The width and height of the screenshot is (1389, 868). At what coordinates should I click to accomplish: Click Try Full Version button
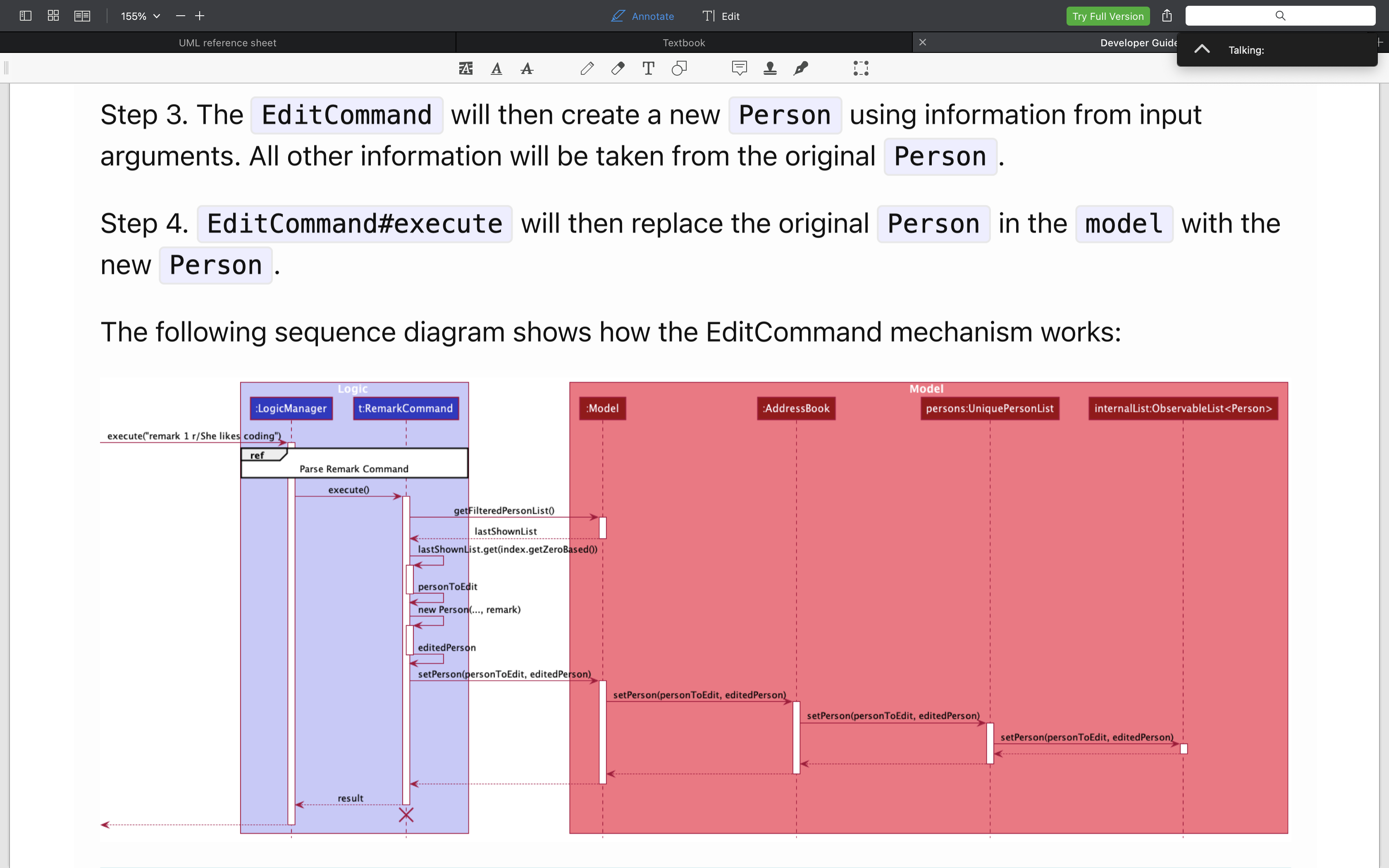[1107, 16]
